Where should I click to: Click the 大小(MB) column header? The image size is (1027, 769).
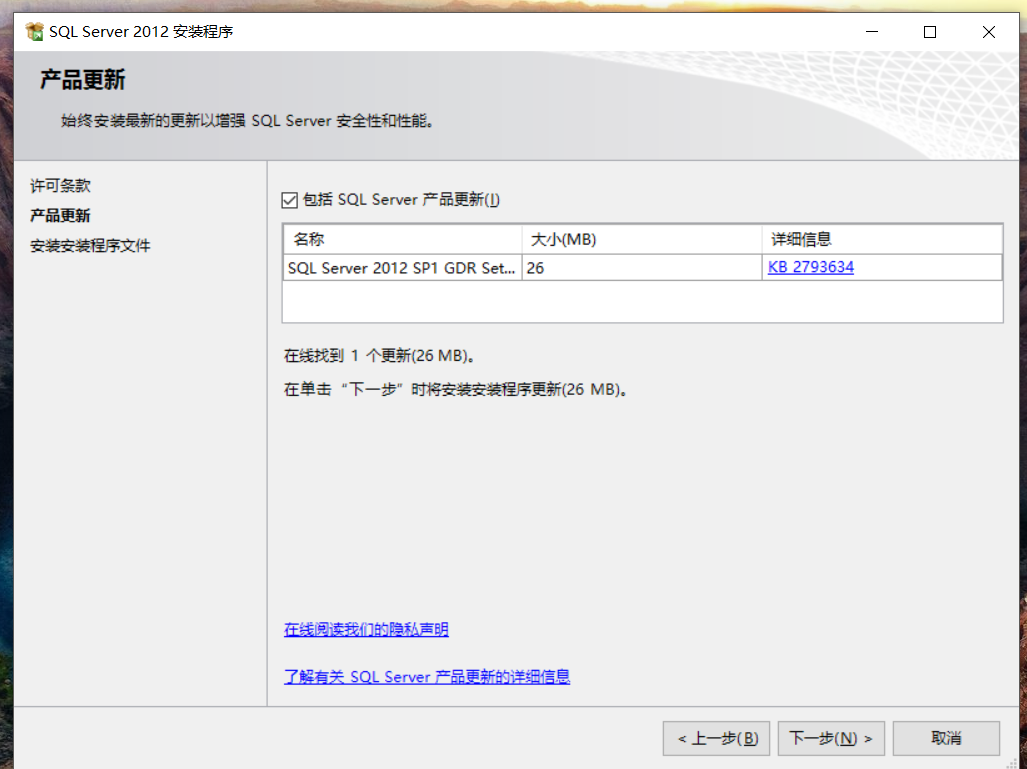[642, 239]
